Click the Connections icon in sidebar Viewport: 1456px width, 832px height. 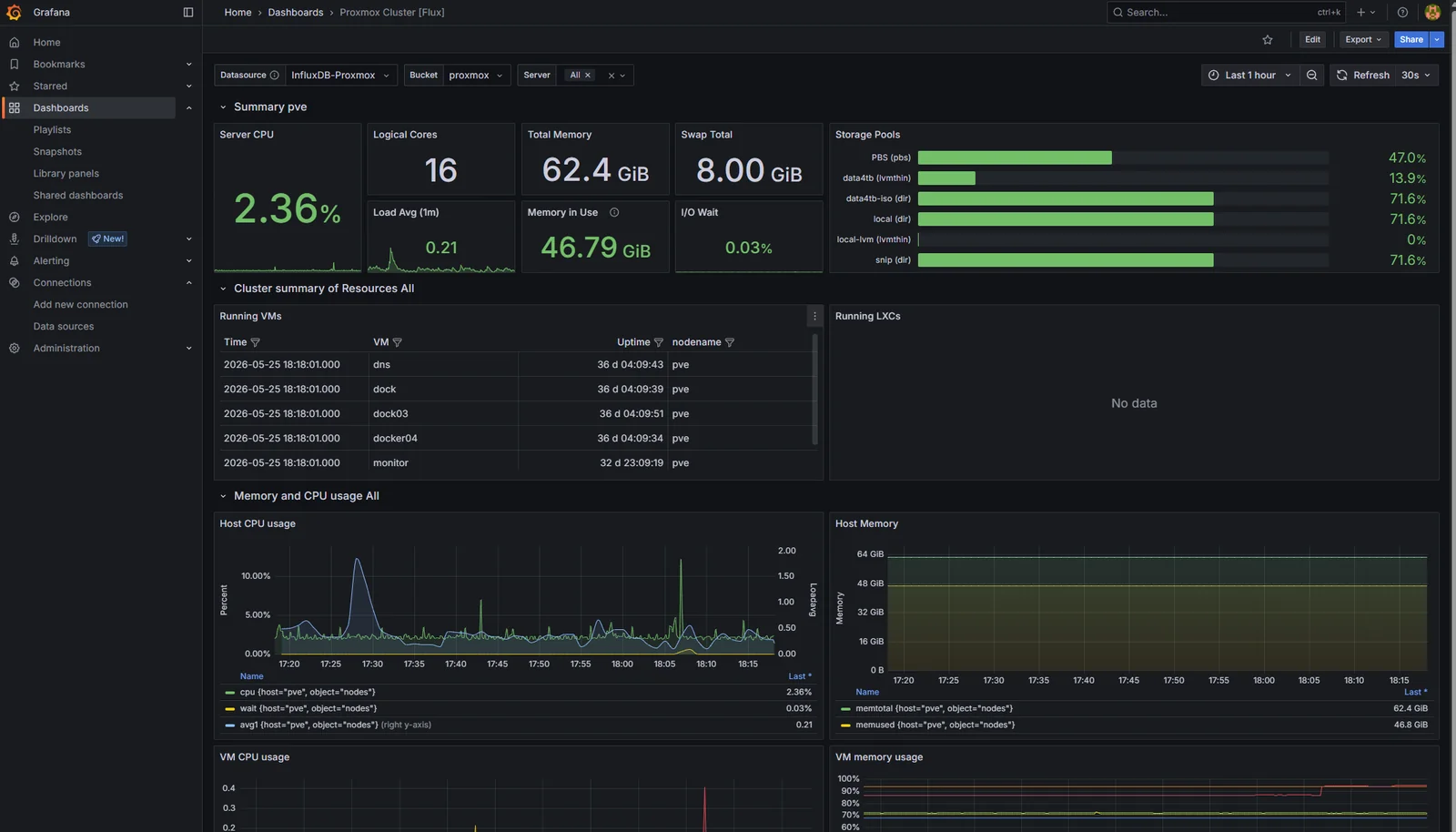(x=14, y=283)
